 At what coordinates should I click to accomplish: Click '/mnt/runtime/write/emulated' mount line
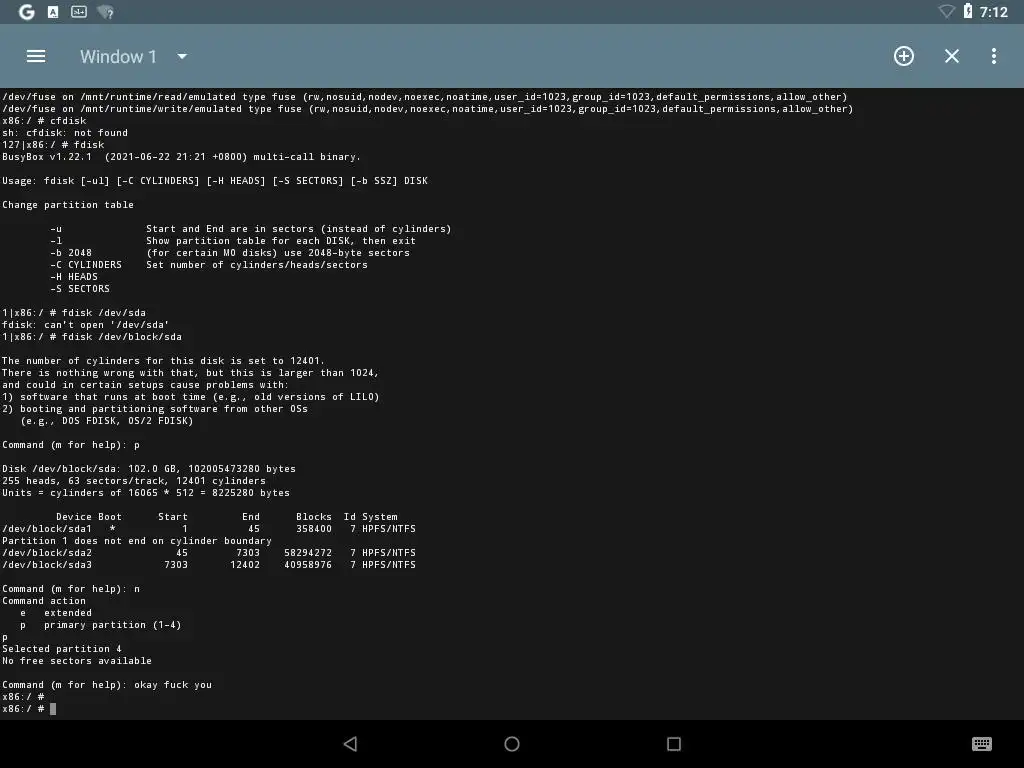pos(427,108)
